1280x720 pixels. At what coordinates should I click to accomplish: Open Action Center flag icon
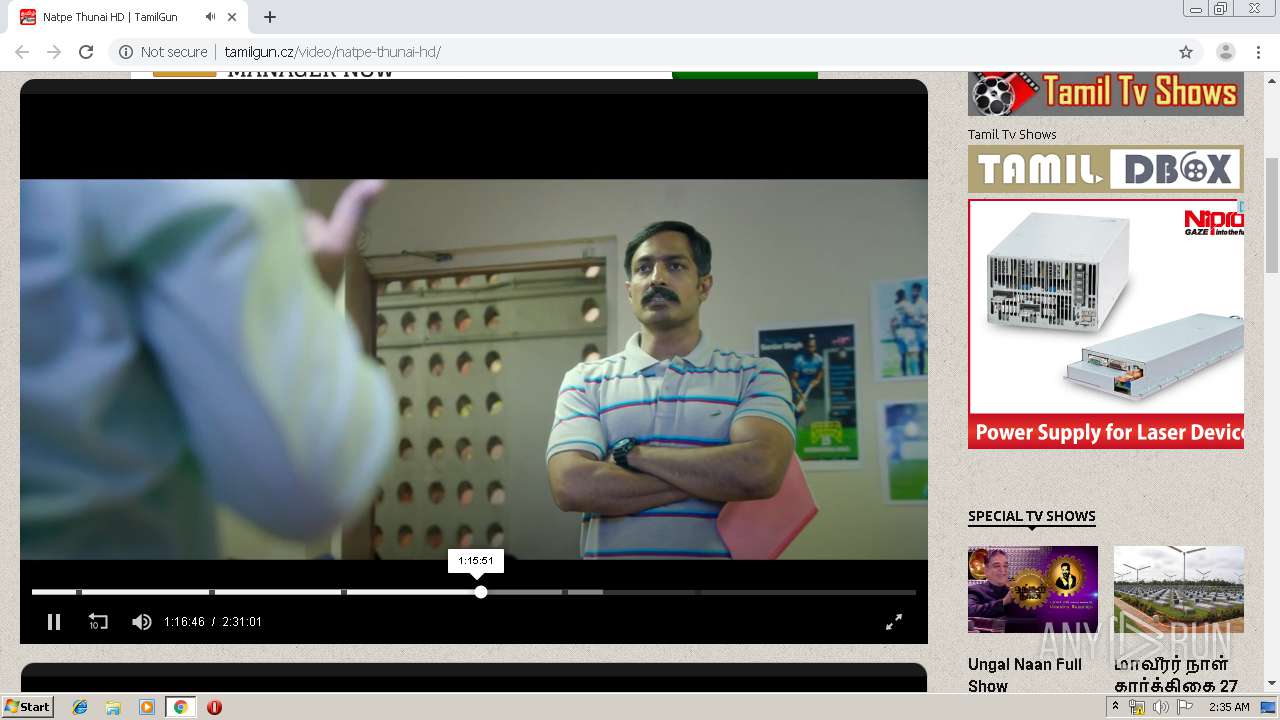[1185, 707]
